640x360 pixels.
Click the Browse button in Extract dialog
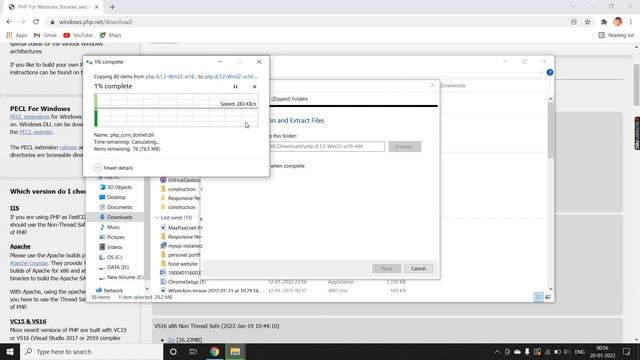pos(404,146)
